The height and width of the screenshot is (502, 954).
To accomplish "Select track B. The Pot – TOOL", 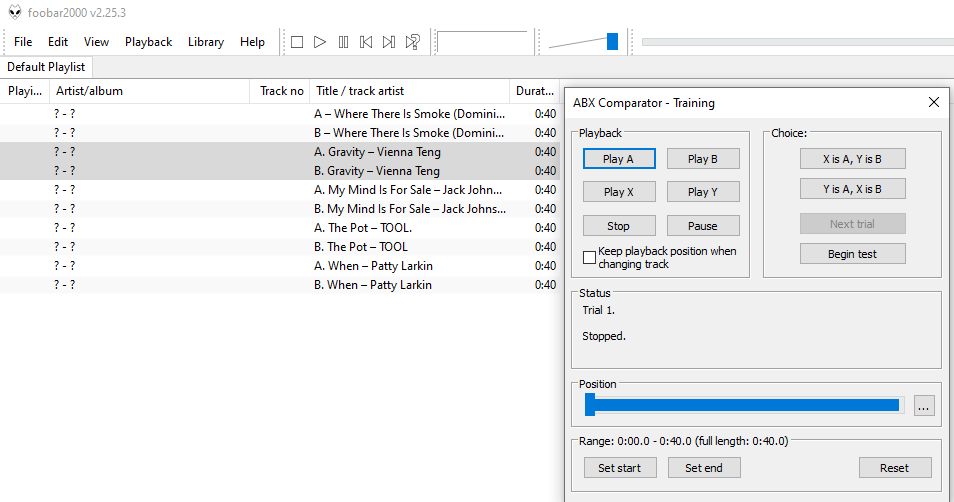I will (280, 246).
